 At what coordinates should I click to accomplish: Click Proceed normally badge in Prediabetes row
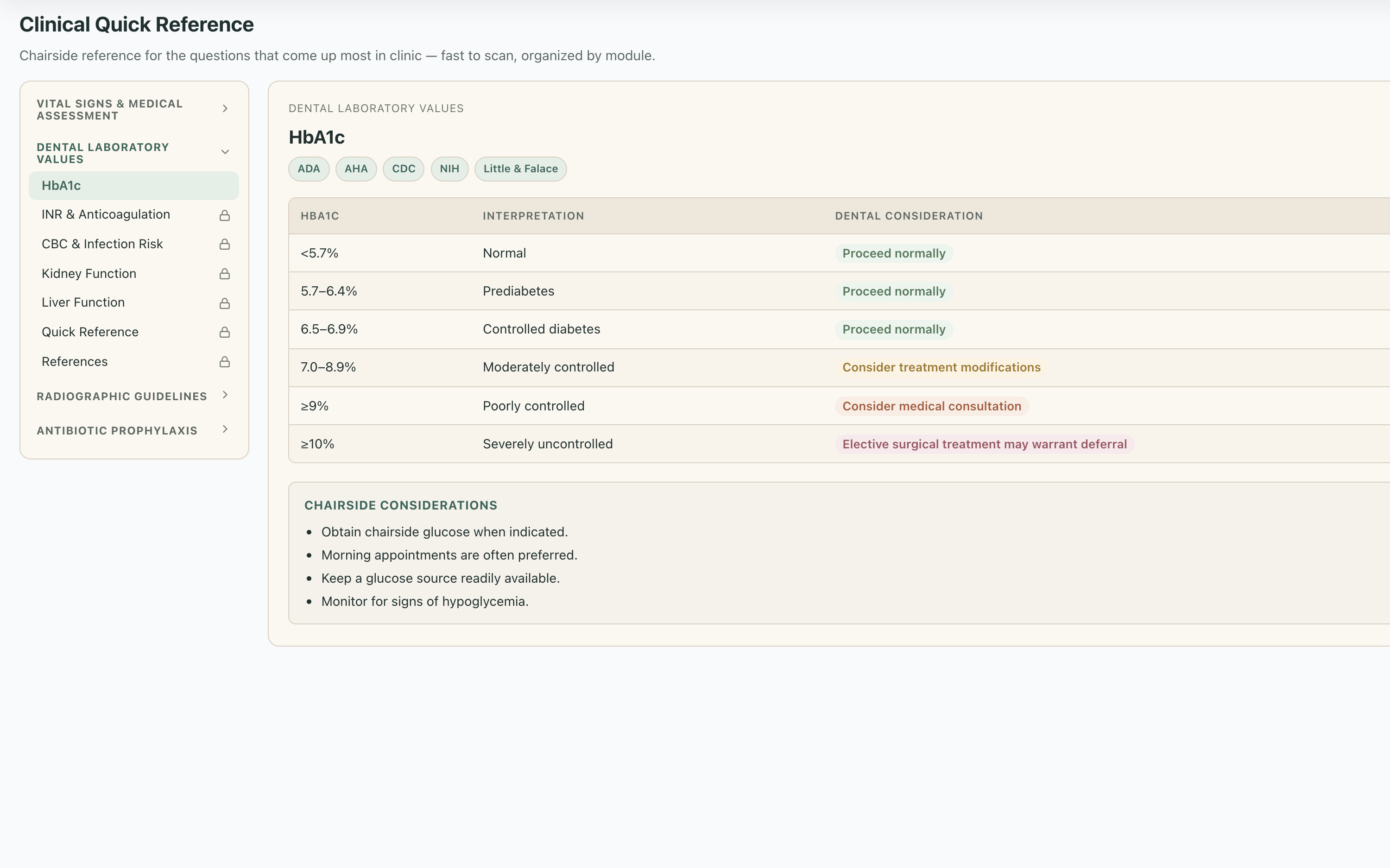893,291
